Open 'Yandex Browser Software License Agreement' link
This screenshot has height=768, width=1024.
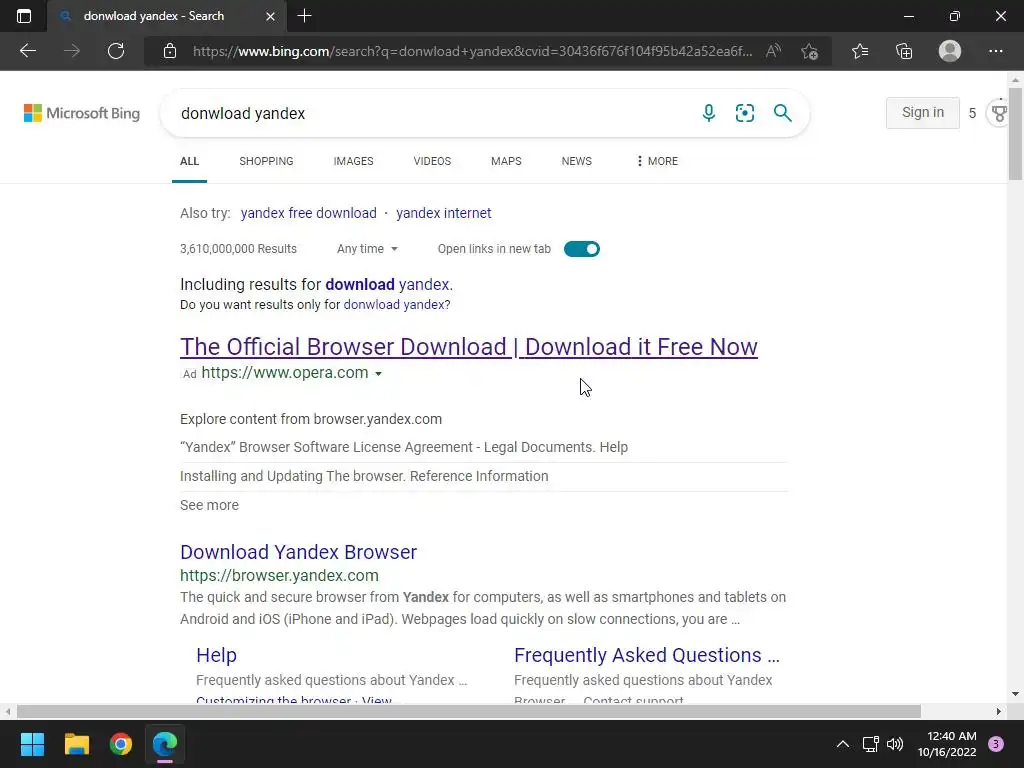[x=404, y=447]
